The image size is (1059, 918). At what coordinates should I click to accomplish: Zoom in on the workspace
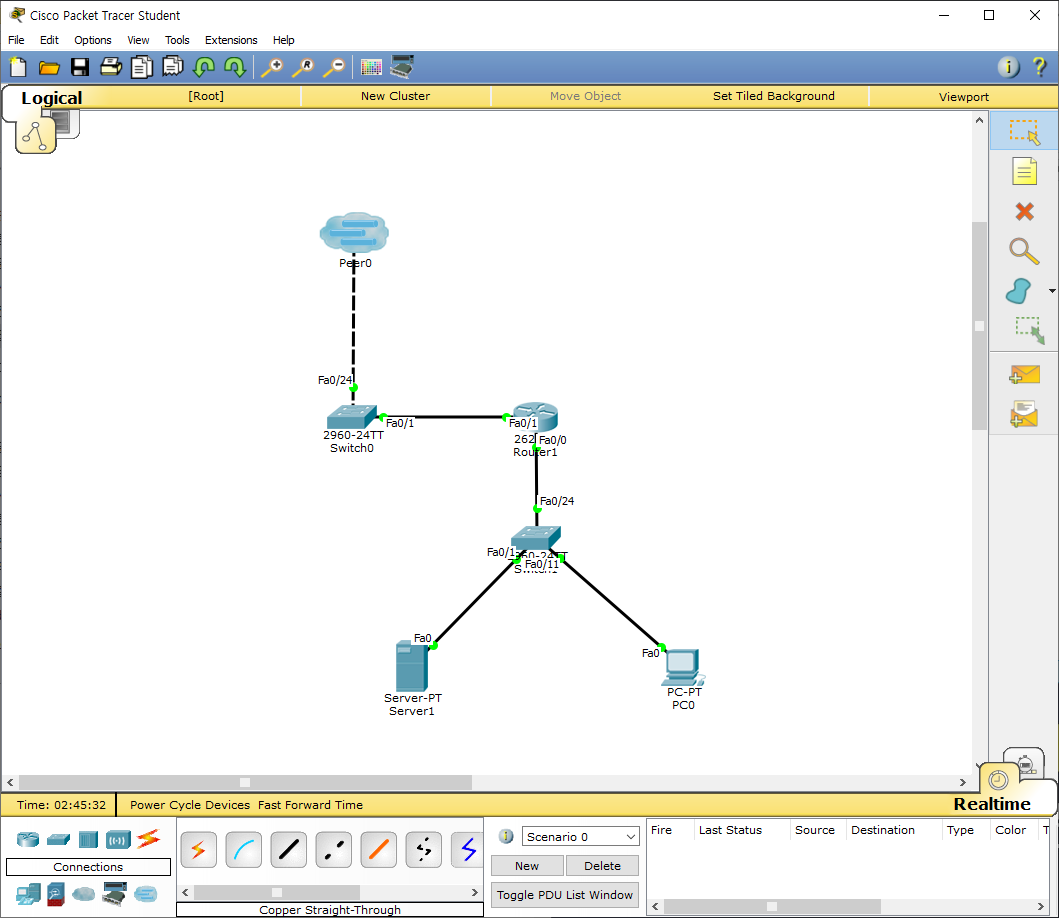[x=272, y=67]
